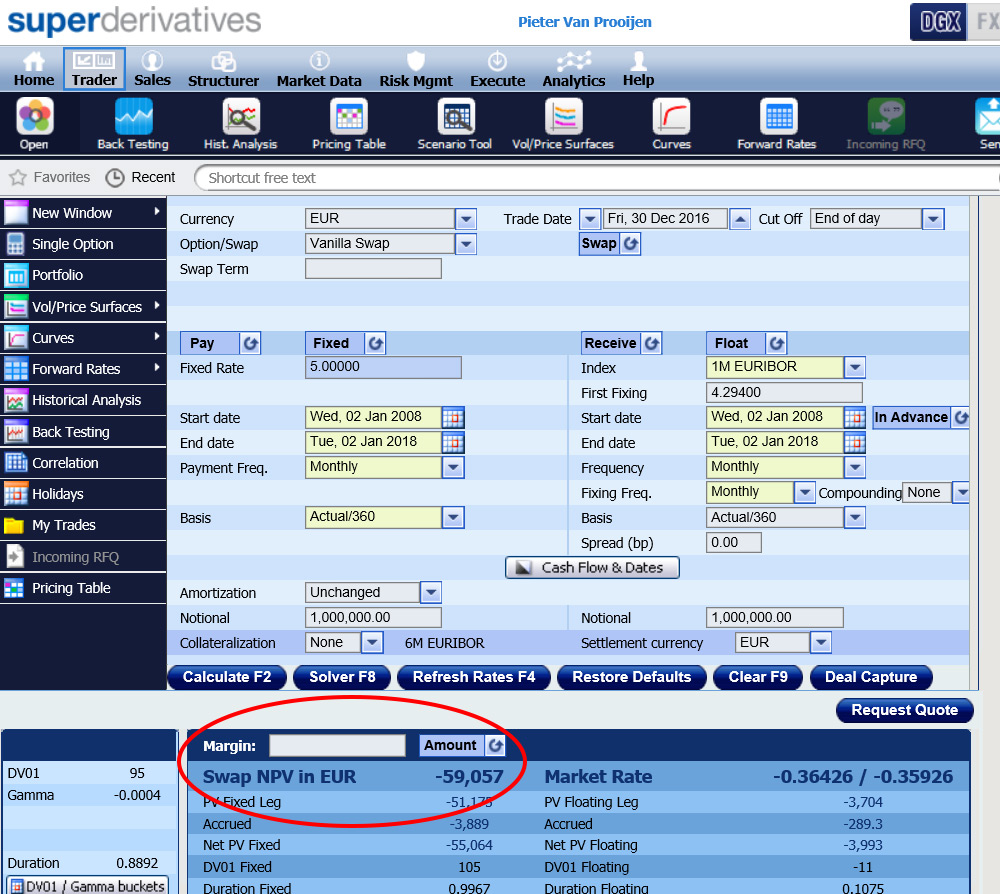The width and height of the screenshot is (1000, 894).
Task: Expand the Index 1M EURIBOR dropdown
Action: [x=855, y=367]
